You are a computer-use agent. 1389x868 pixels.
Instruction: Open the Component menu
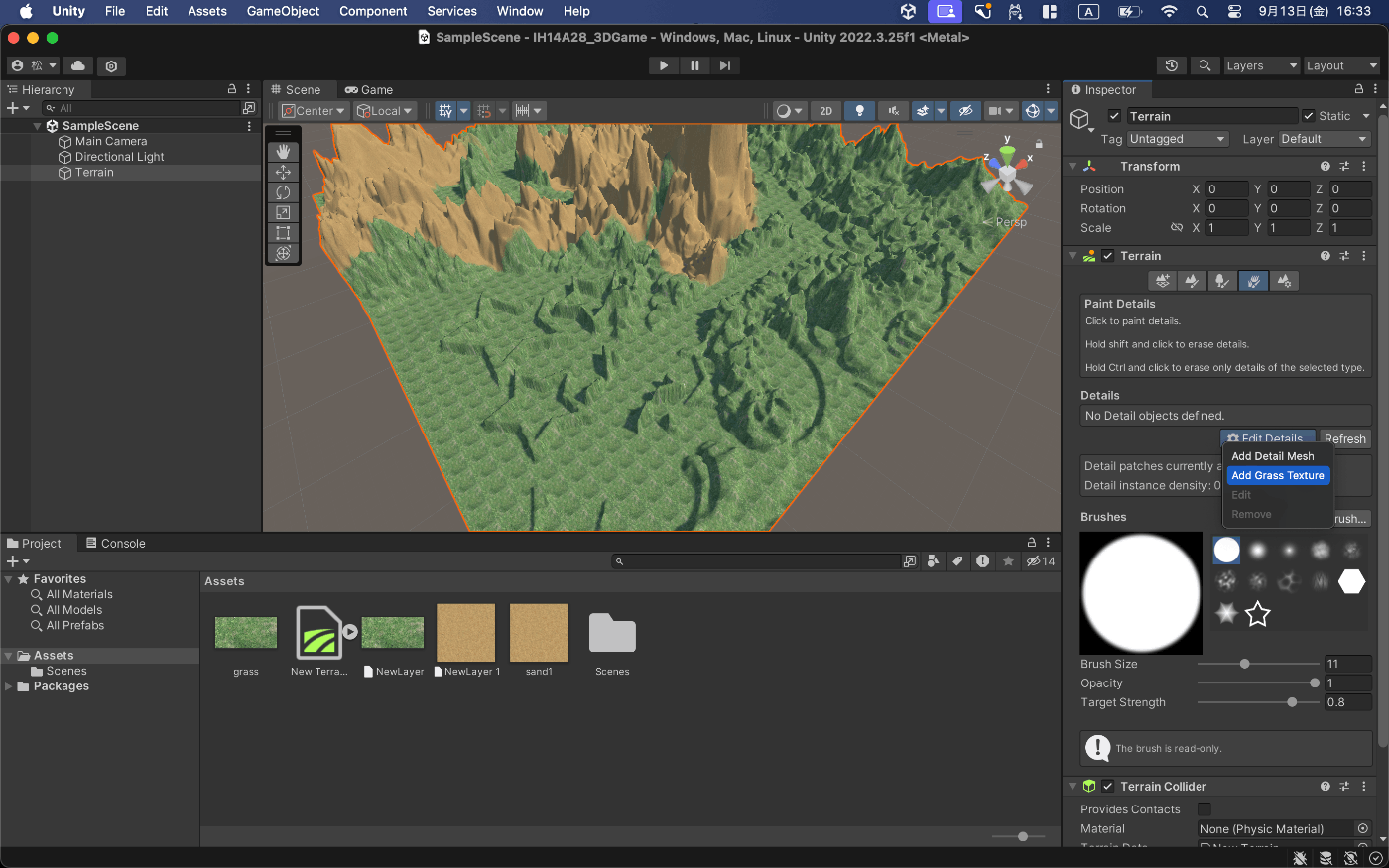(373, 12)
